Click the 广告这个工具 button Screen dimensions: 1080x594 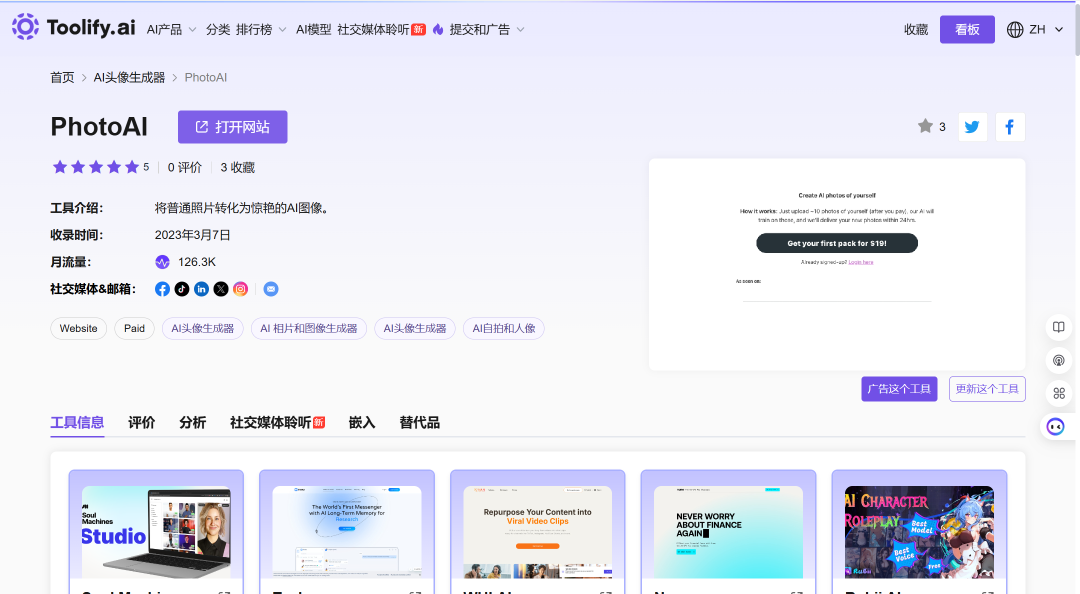coord(899,389)
